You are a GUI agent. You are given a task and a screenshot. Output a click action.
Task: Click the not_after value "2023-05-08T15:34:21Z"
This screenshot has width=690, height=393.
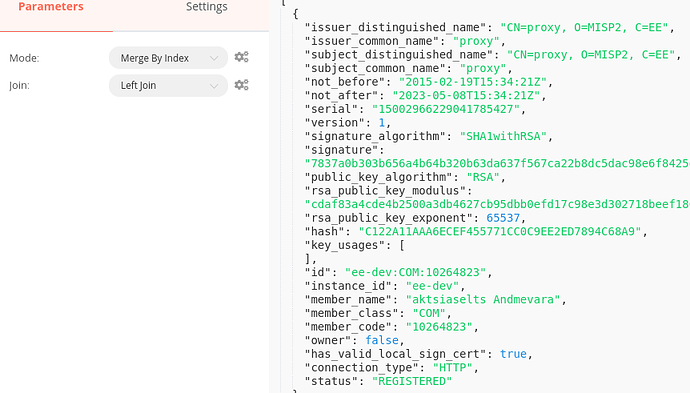click(466, 95)
